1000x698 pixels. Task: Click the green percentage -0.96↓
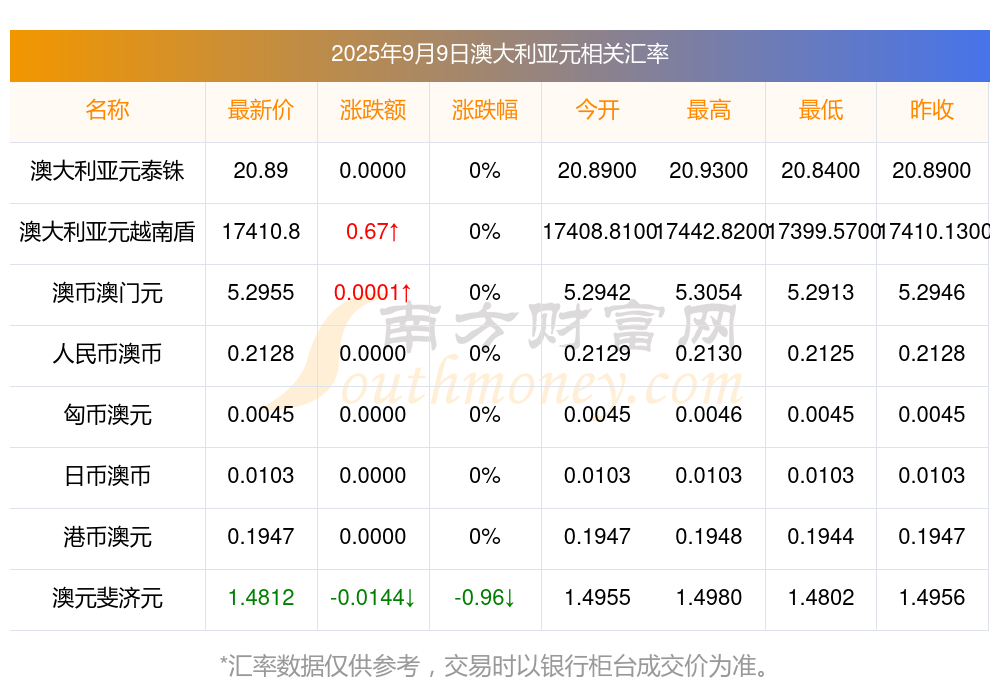click(485, 597)
